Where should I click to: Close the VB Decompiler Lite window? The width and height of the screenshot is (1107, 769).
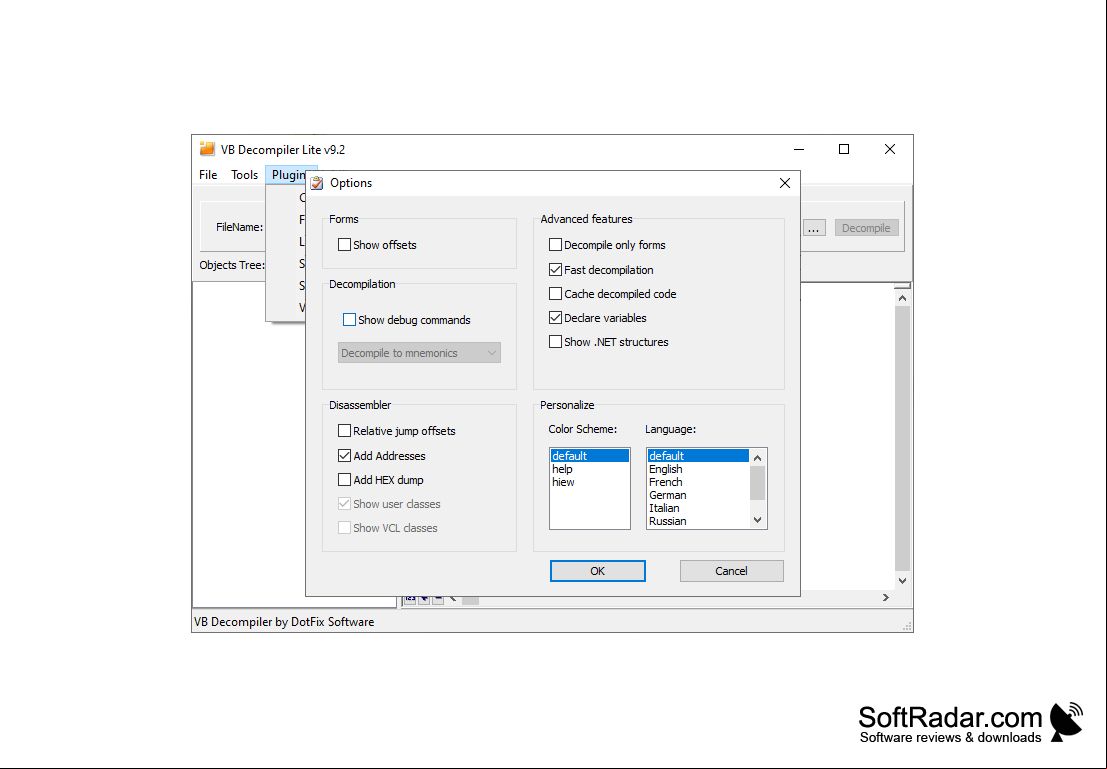tap(890, 149)
